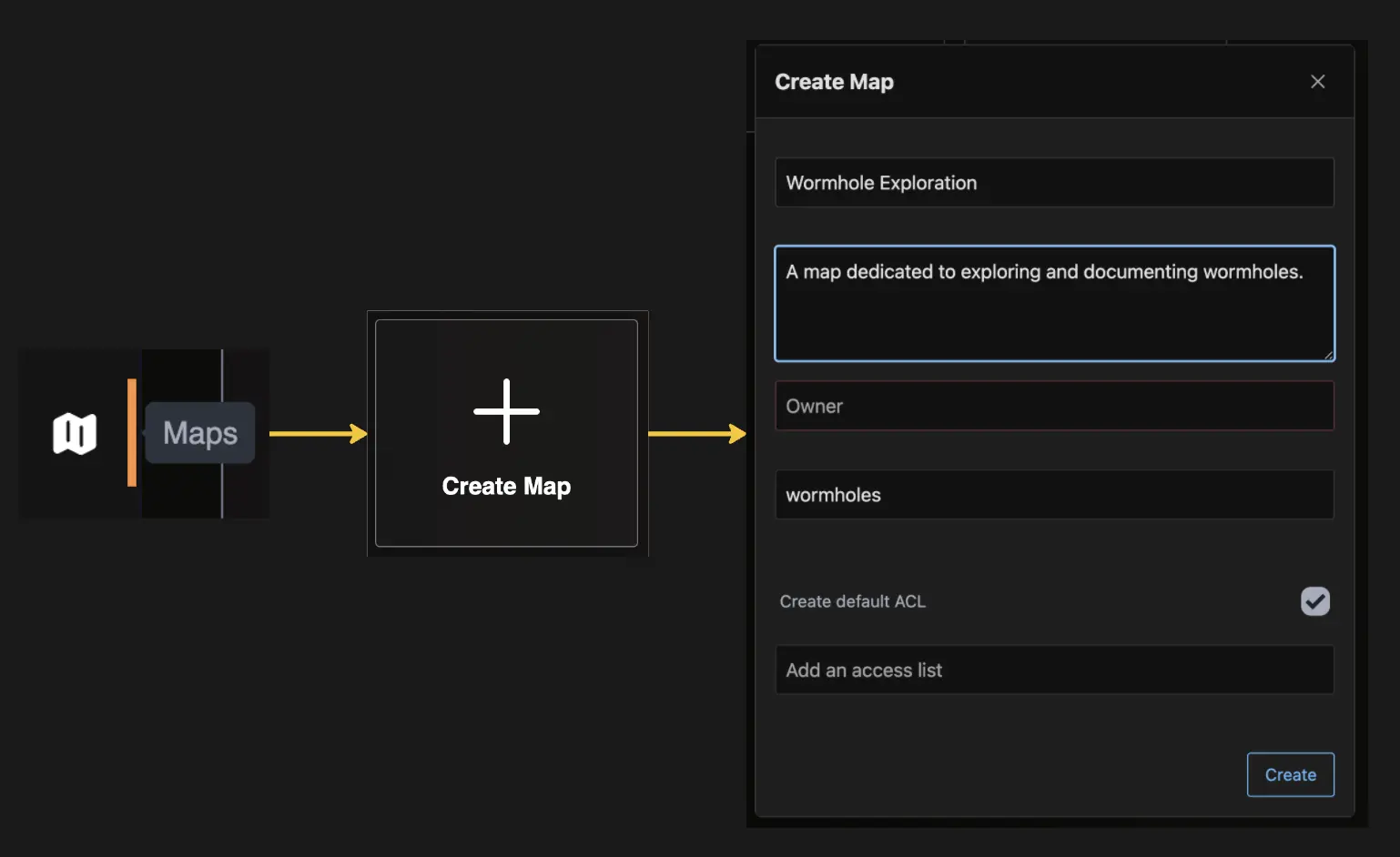Click the map description text area
Image resolution: width=1400 pixels, height=857 pixels.
pos(1053,303)
